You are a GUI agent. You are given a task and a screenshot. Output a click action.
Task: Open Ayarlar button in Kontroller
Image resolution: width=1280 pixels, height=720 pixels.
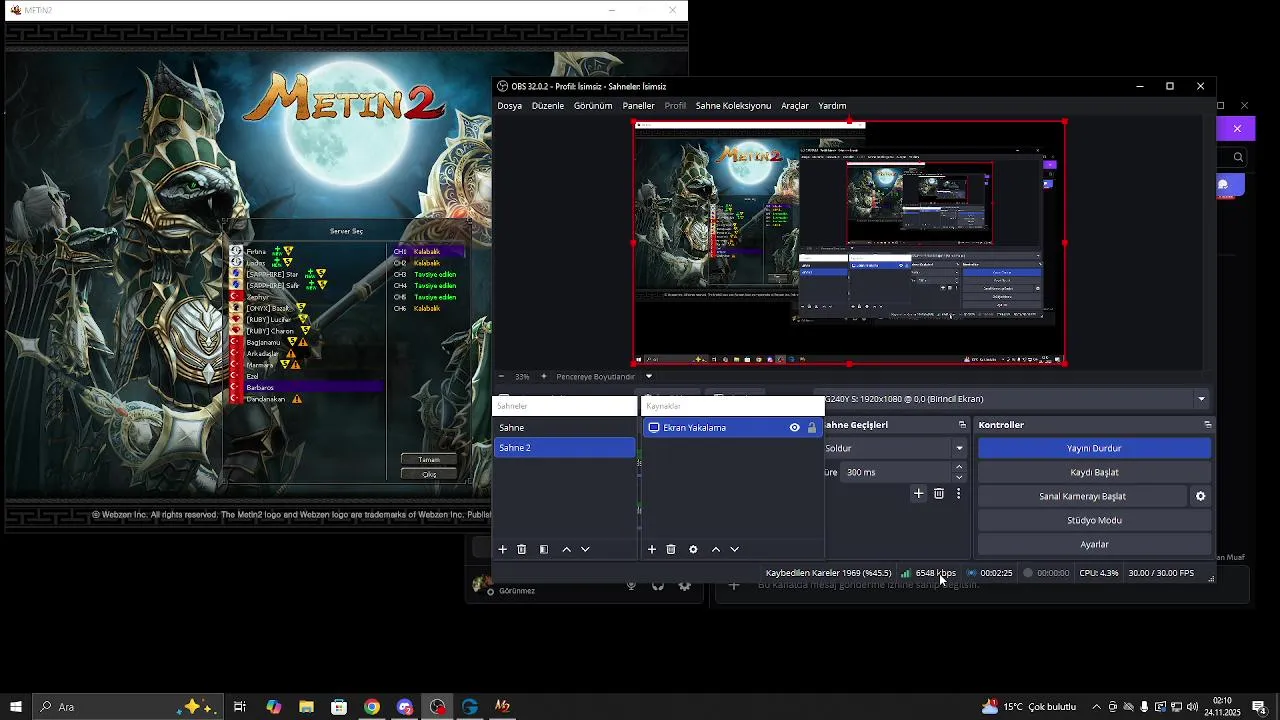(x=1094, y=544)
